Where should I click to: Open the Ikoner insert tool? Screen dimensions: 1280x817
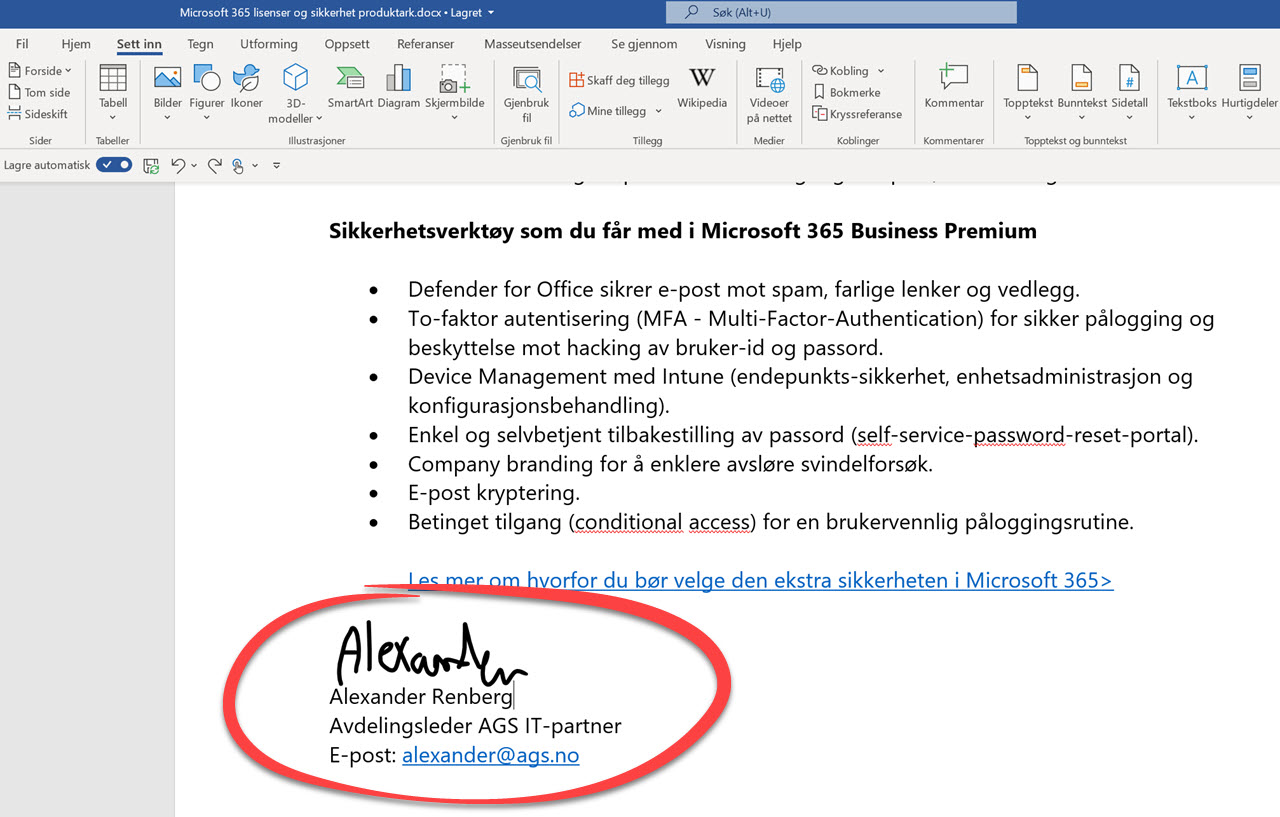pyautogui.click(x=246, y=90)
